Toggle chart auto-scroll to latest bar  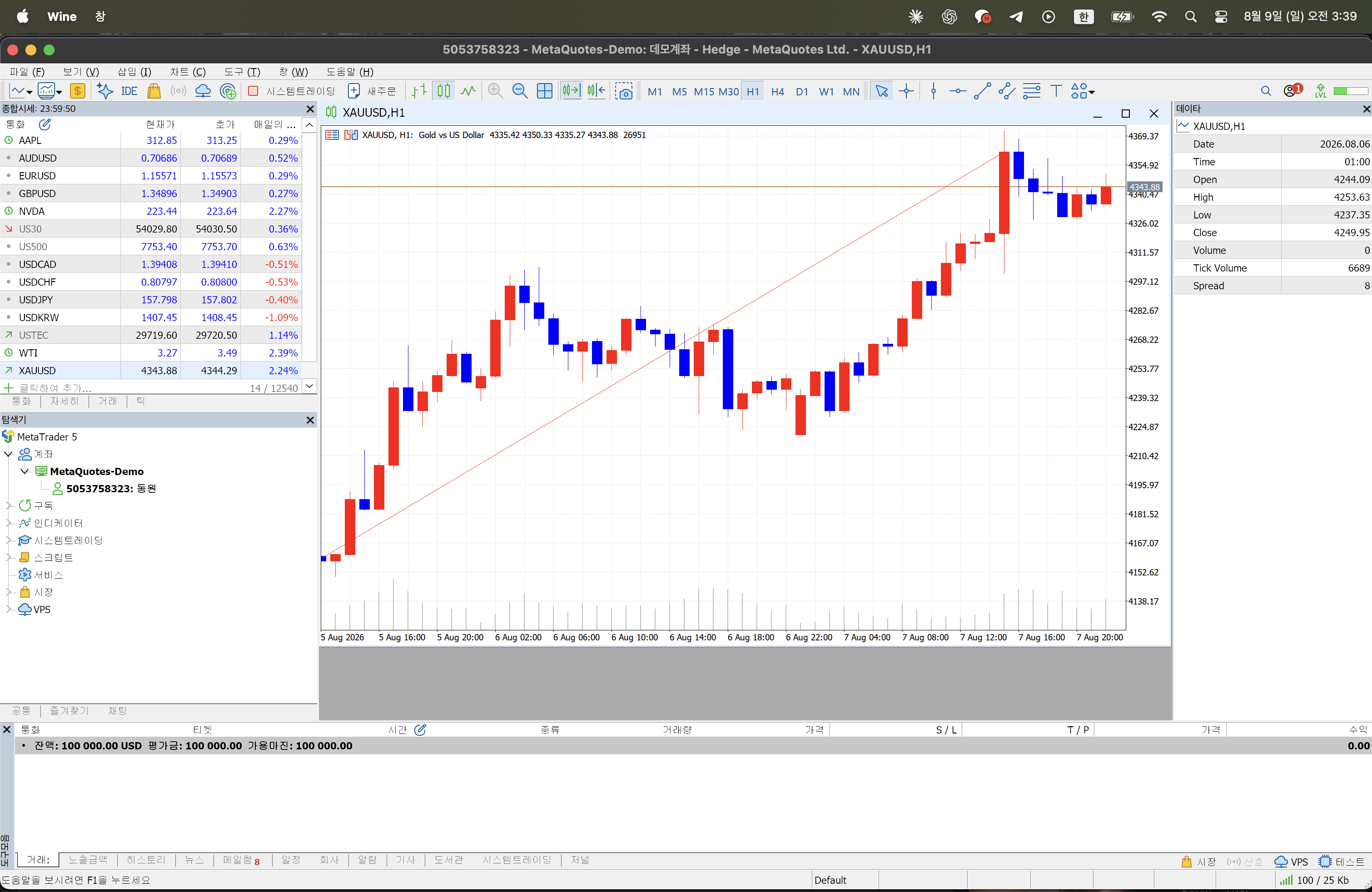coord(571,91)
